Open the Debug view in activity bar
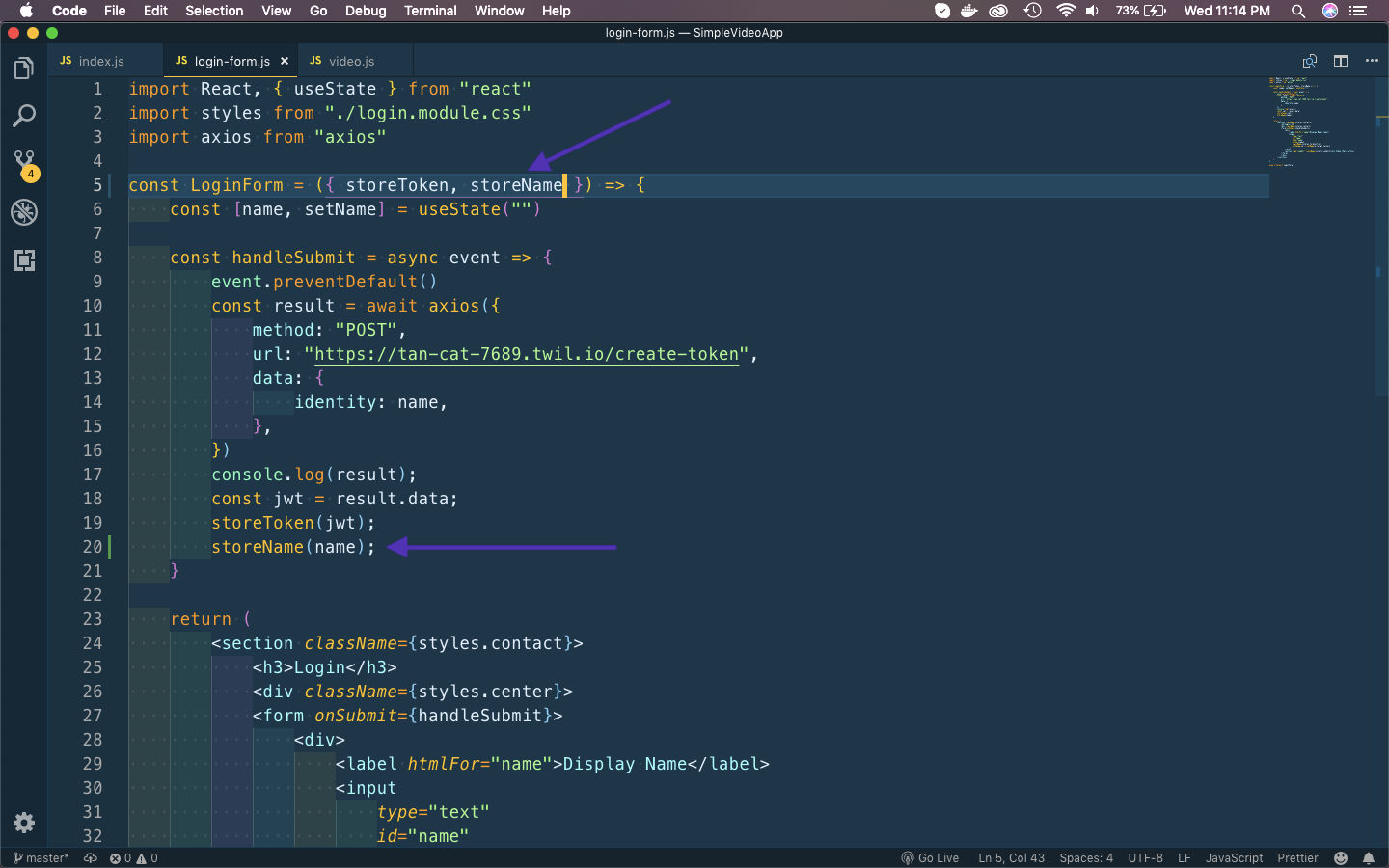 [24, 212]
